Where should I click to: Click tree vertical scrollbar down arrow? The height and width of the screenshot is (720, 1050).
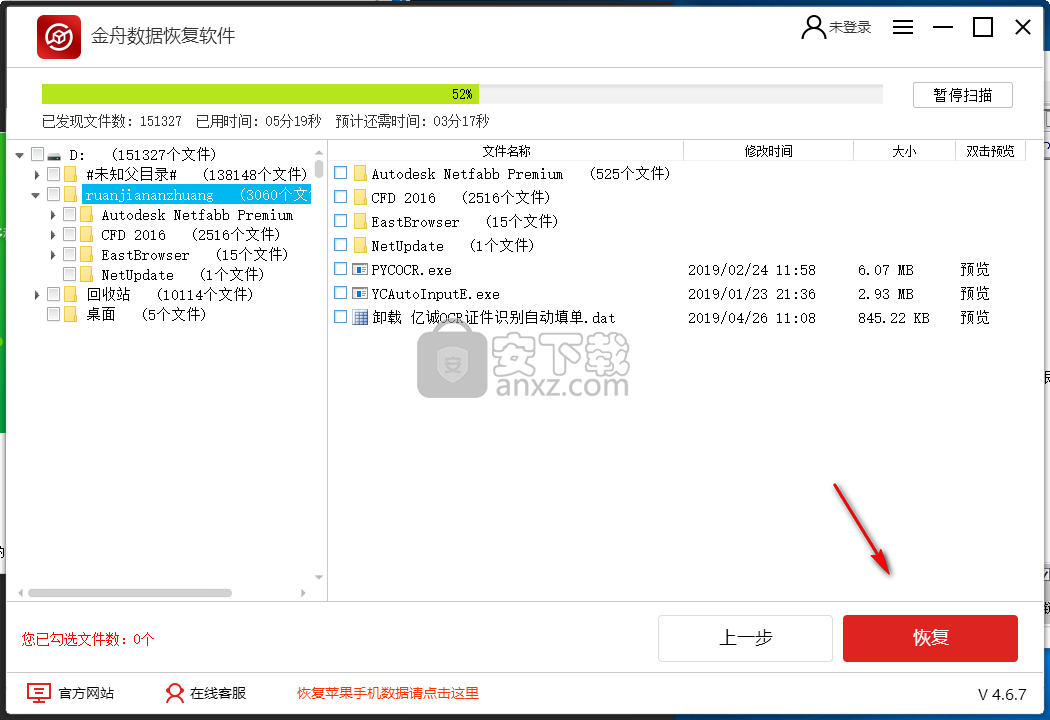tap(319, 577)
